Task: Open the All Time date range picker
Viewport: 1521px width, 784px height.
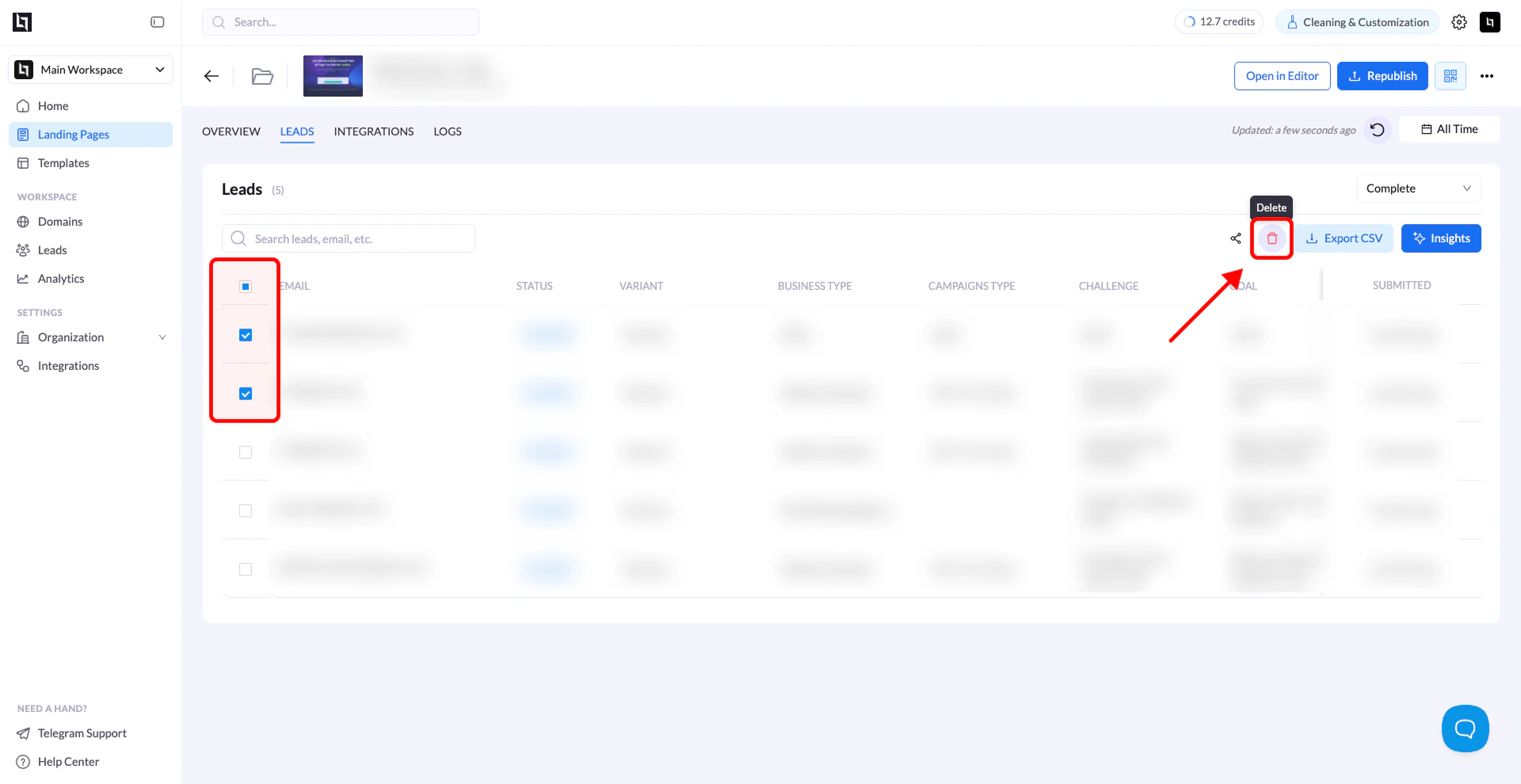Action: coord(1449,129)
